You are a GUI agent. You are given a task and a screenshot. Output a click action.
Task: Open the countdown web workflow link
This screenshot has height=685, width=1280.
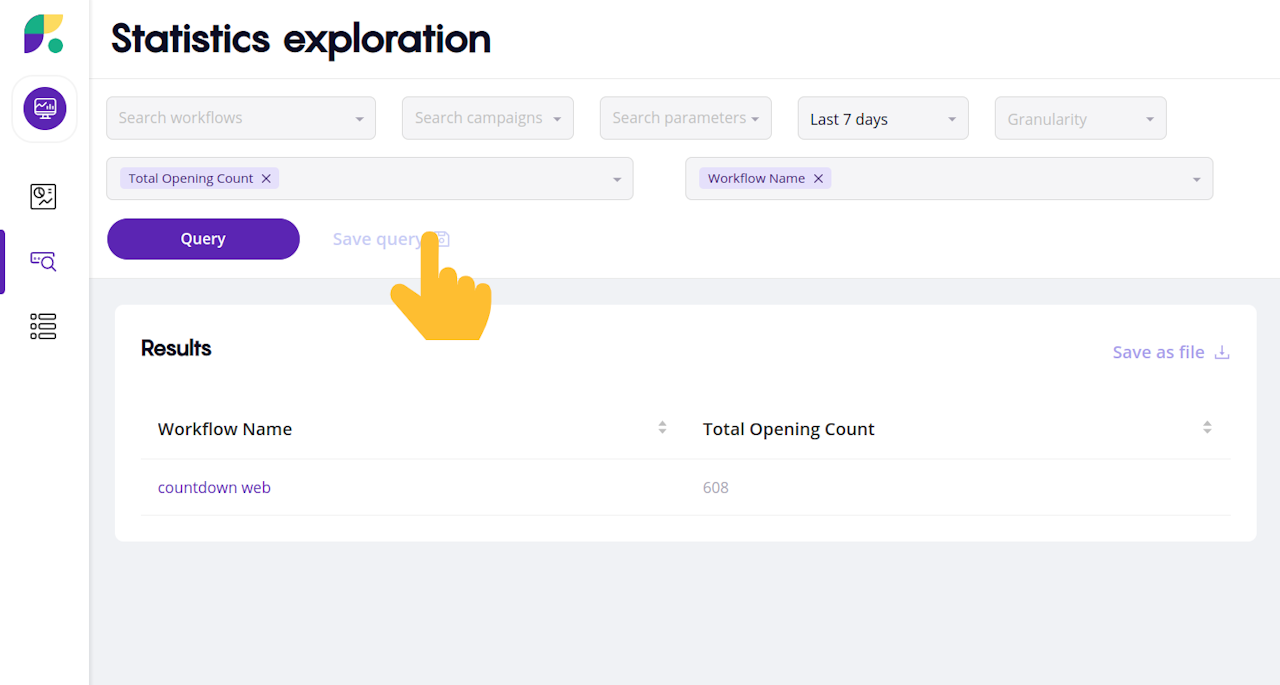coord(214,488)
